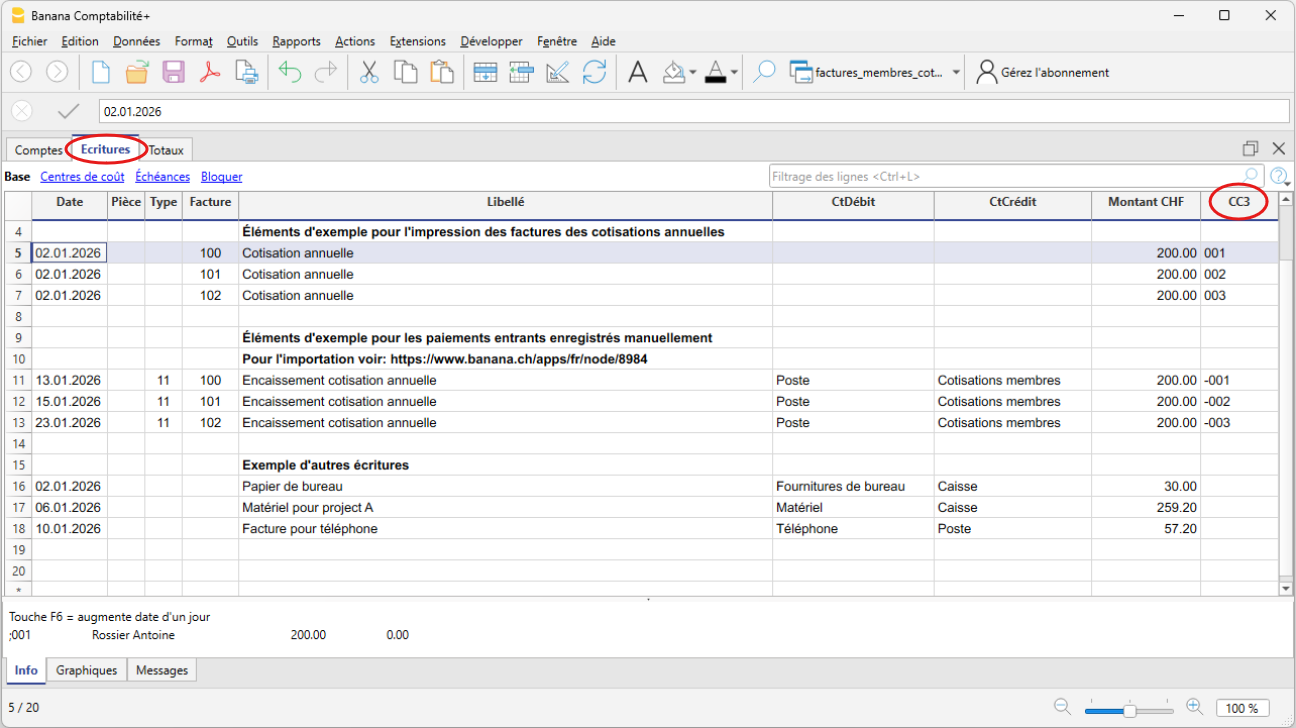Image resolution: width=1296 pixels, height=728 pixels.
Task: Click the navigate back arrow icon
Action: click(x=22, y=72)
